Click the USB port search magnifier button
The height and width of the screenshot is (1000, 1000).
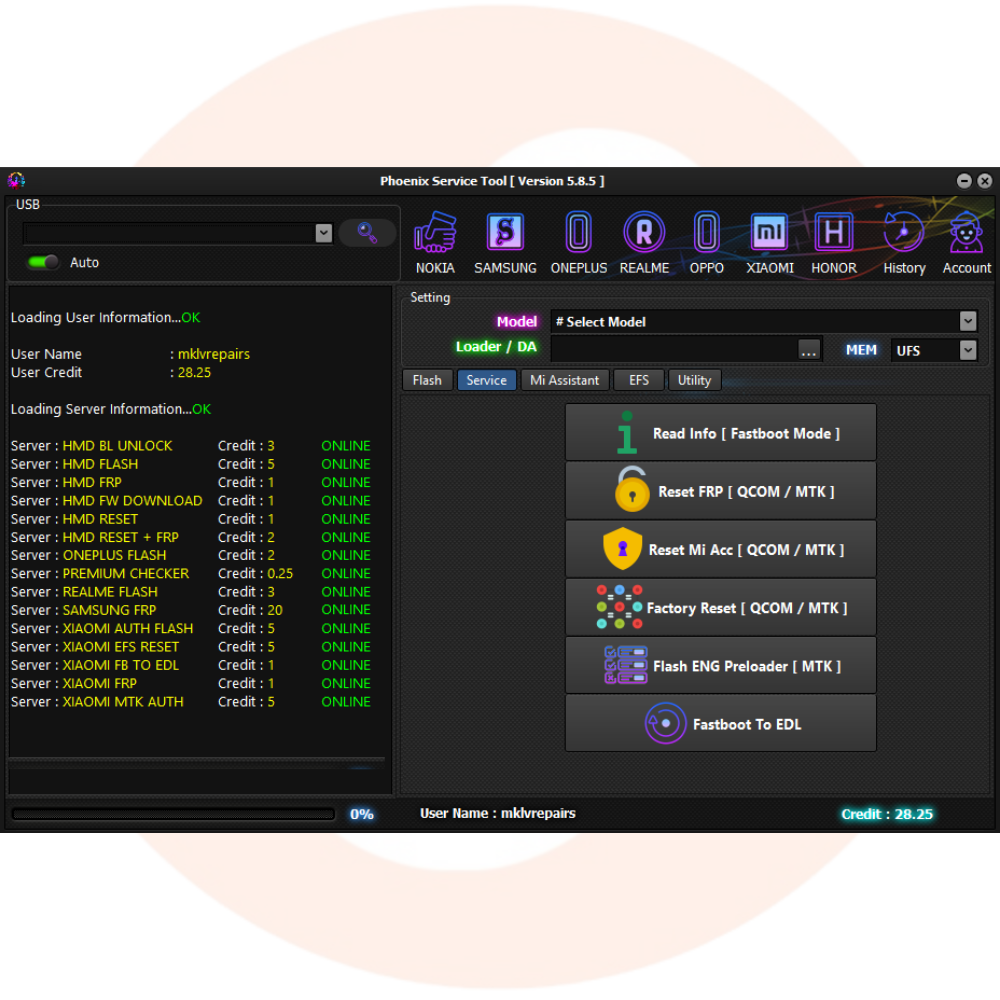pyautogui.click(x=367, y=233)
